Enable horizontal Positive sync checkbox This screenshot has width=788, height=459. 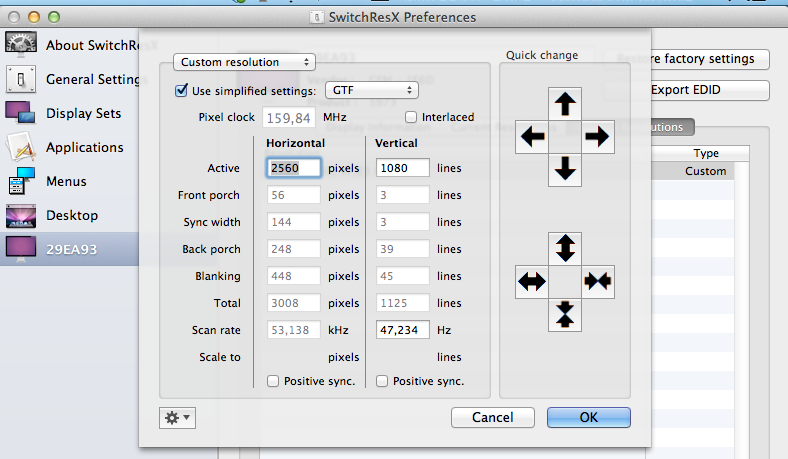273,381
